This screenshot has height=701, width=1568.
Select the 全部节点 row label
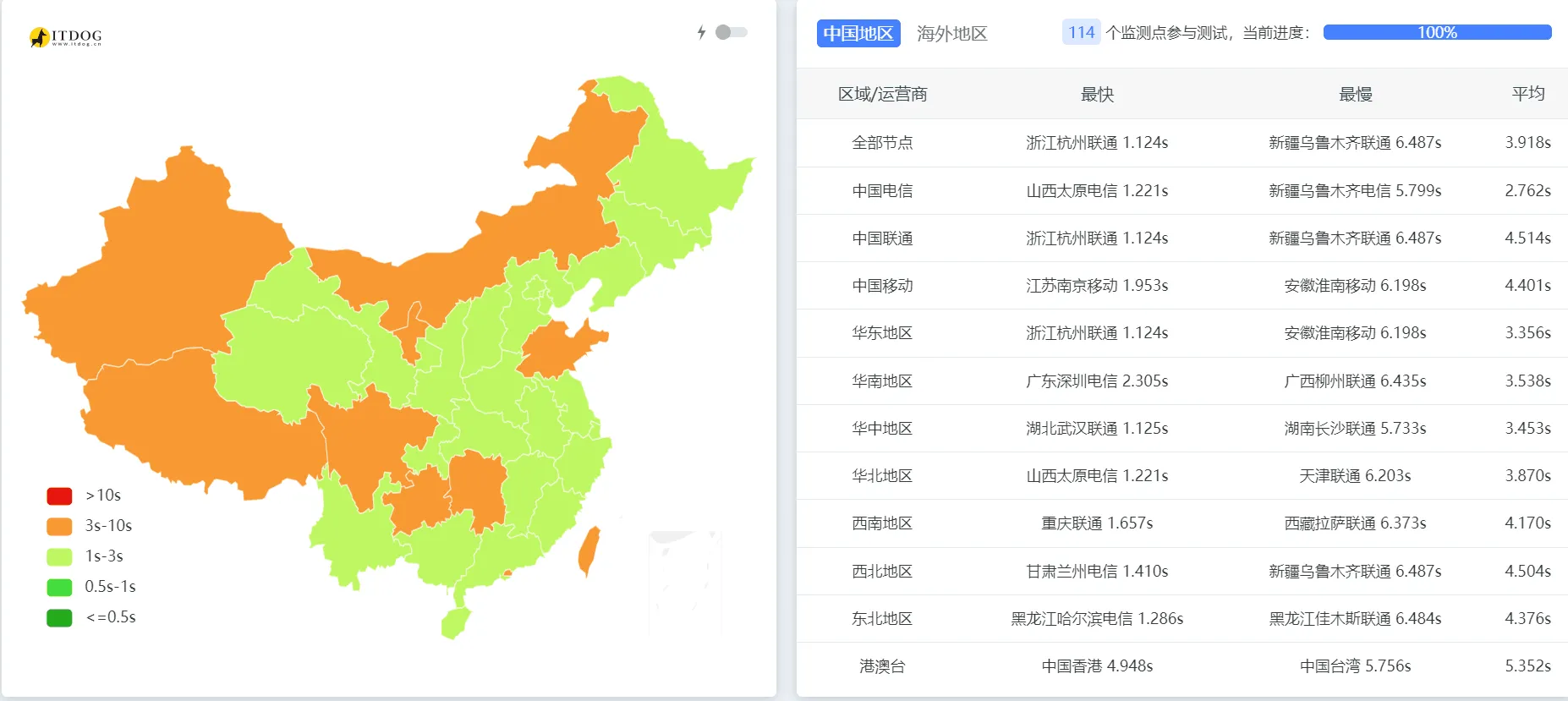pyautogui.click(x=882, y=143)
